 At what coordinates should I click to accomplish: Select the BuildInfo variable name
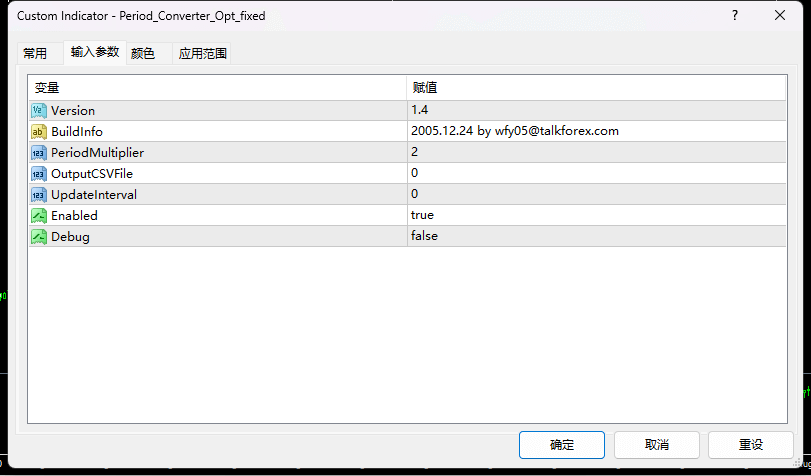[77, 132]
